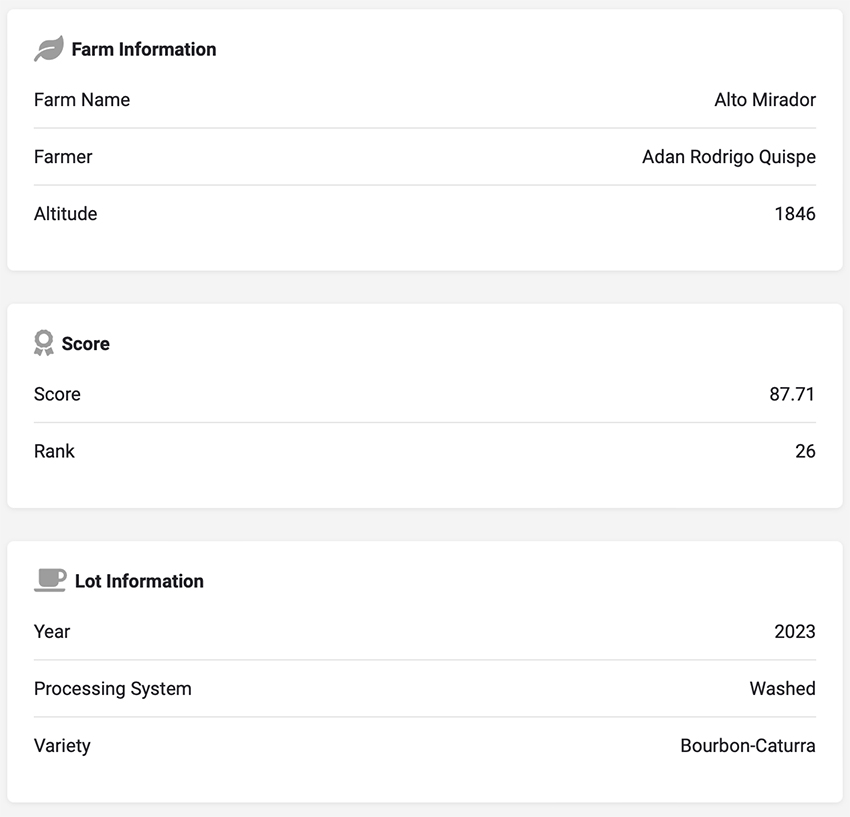Click the Farmer row label

point(63,157)
